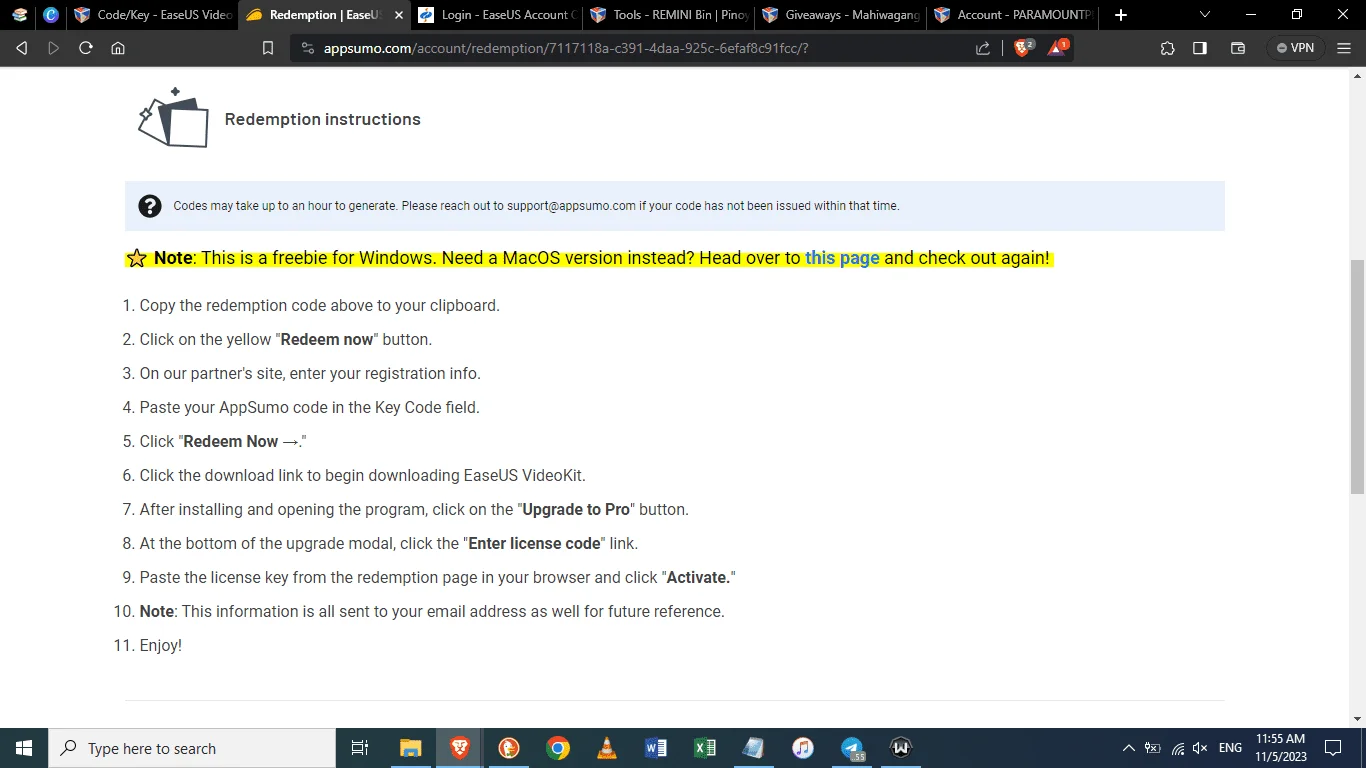The width and height of the screenshot is (1366, 768).
Task: Click the page vertical scrollbar thumb
Action: (1357, 375)
